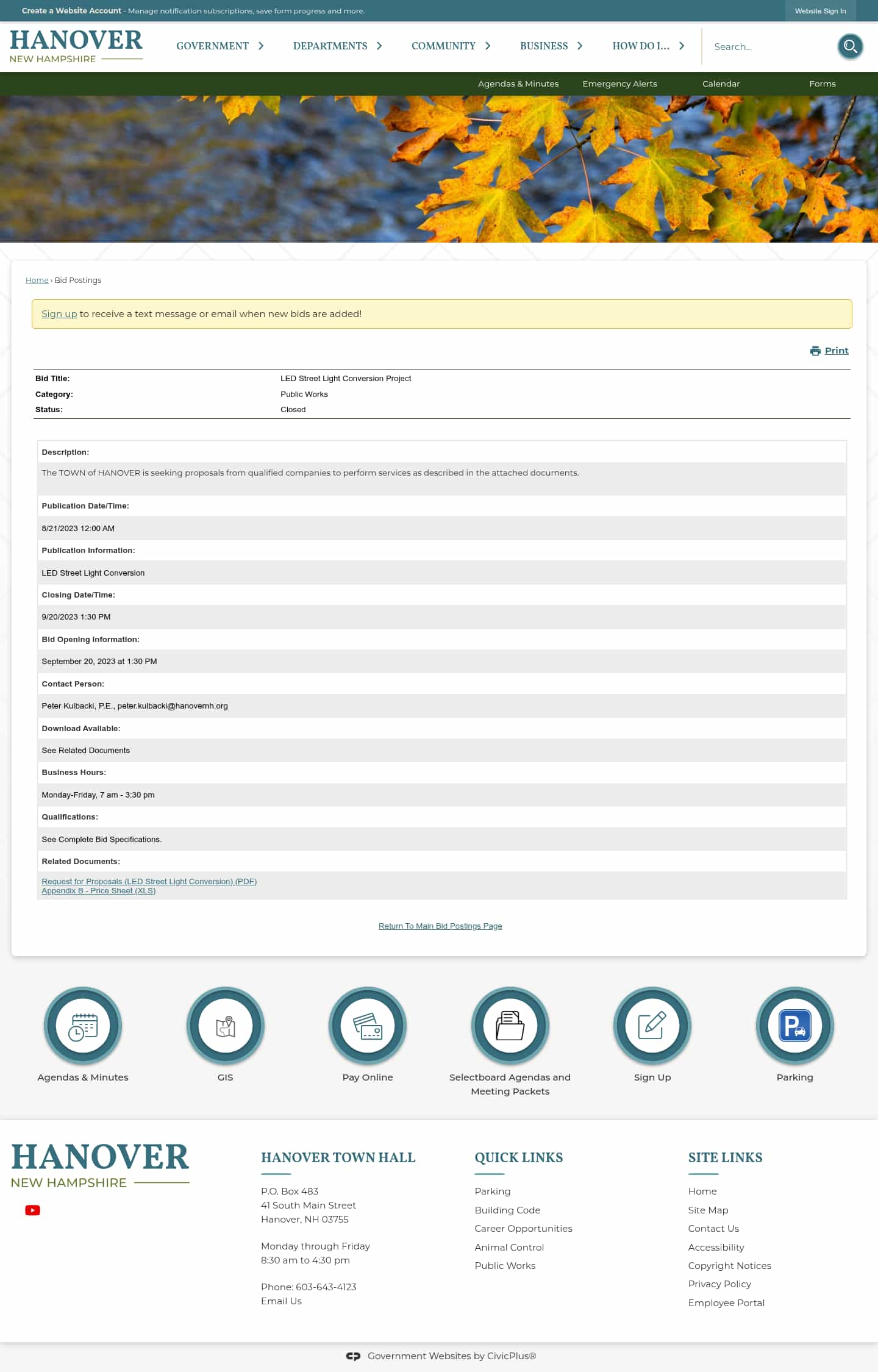The width and height of the screenshot is (878, 1372).
Task: Open Accessibility site link
Action: click(x=716, y=1248)
